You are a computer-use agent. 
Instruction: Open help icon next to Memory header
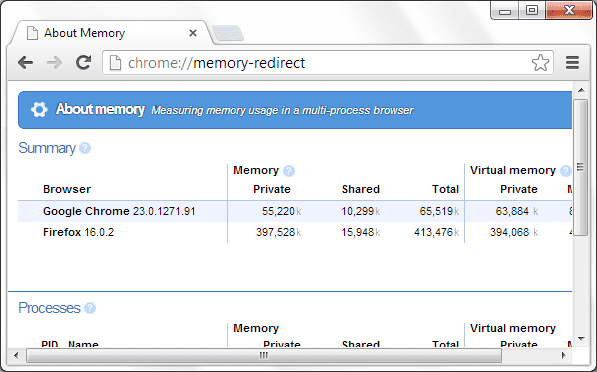[289, 171]
